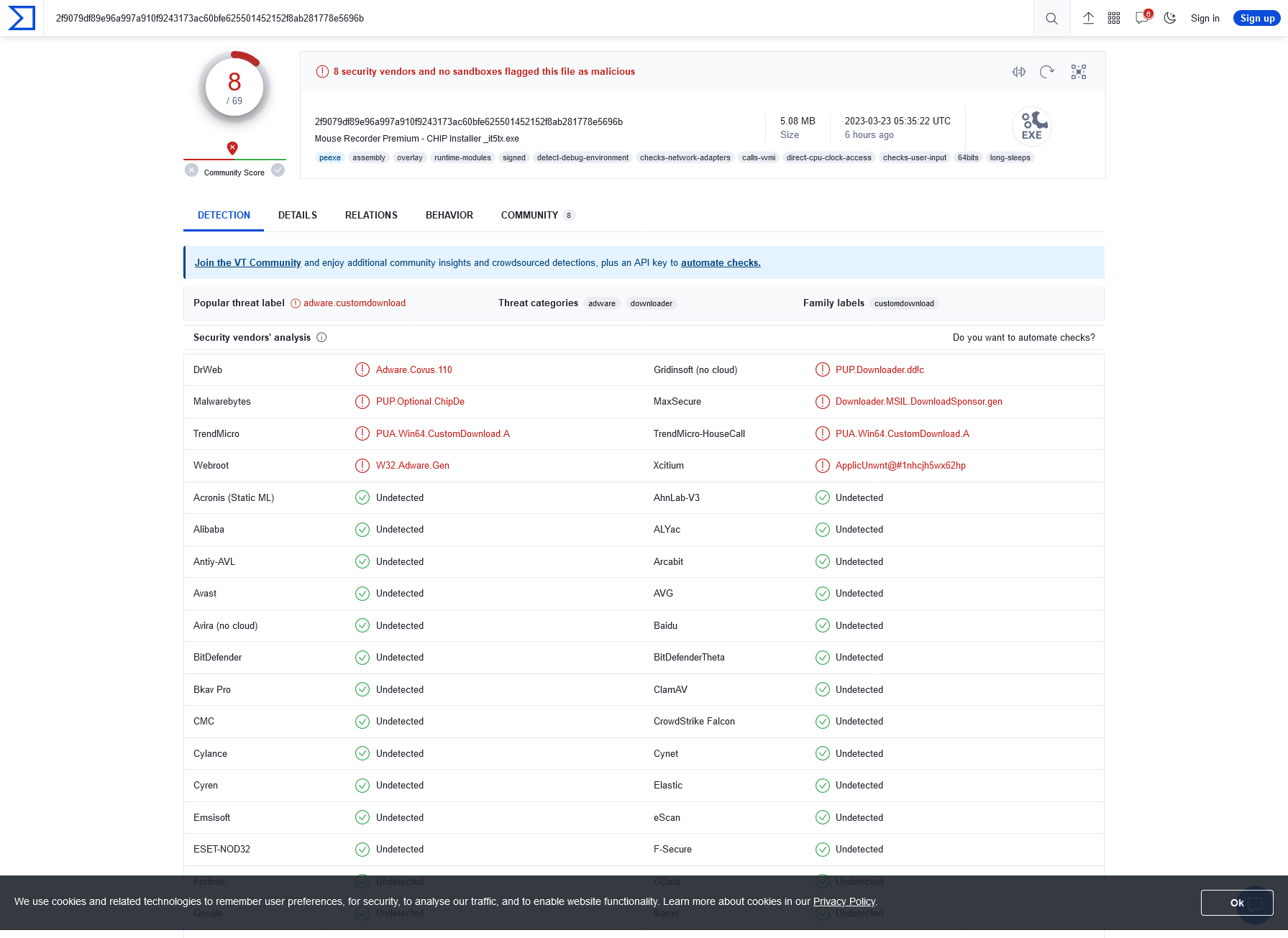Screen dimensions: 1288x938
Task: Open the DETAILS tab
Action: coord(298,216)
